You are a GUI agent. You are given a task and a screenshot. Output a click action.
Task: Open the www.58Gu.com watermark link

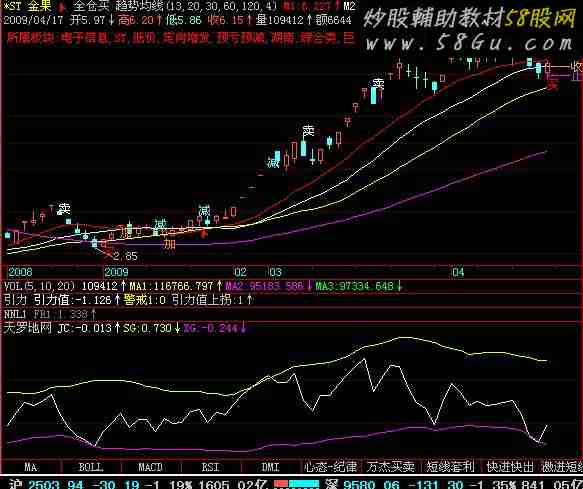470,43
